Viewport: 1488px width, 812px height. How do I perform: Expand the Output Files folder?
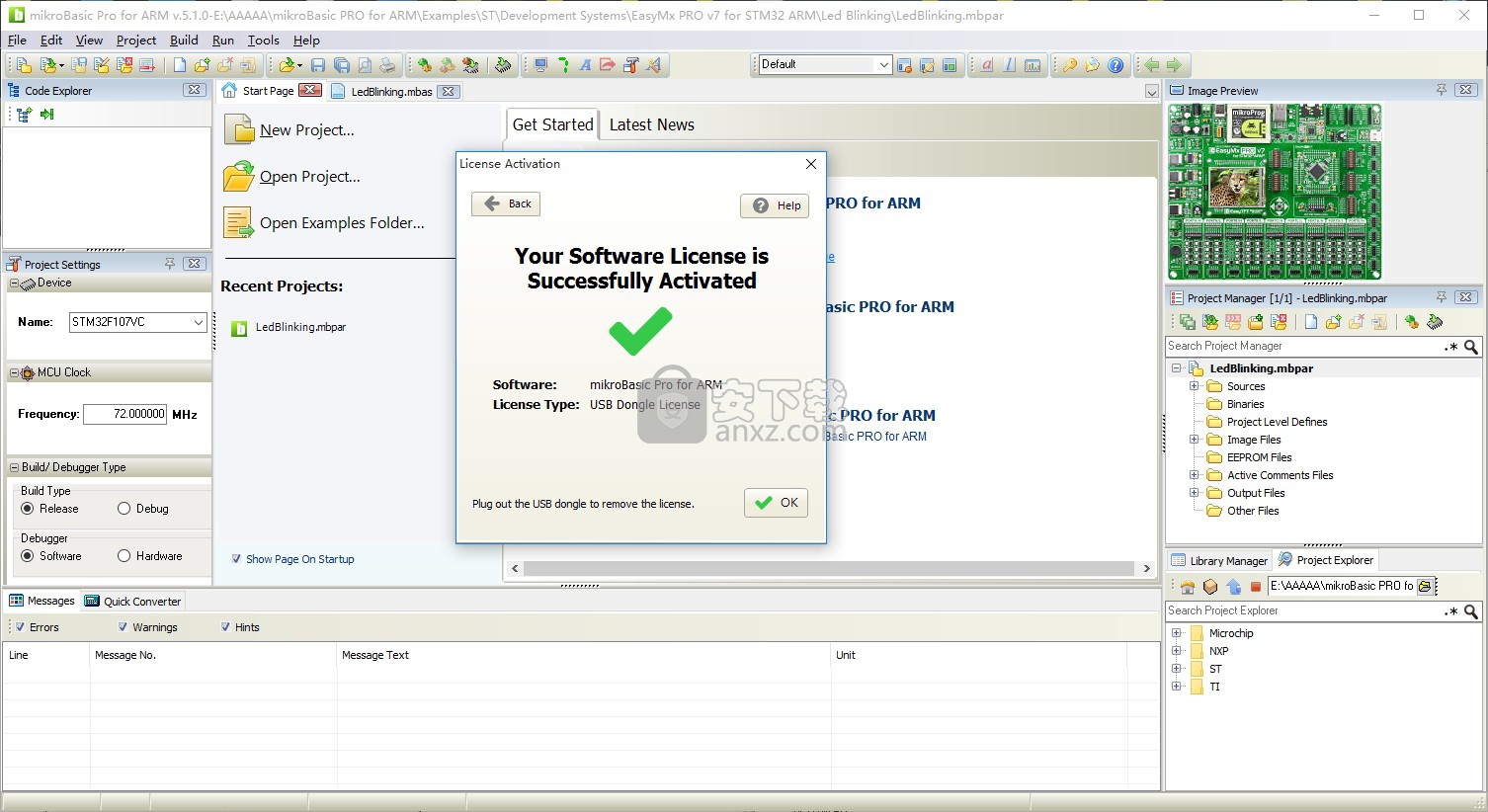point(1194,493)
